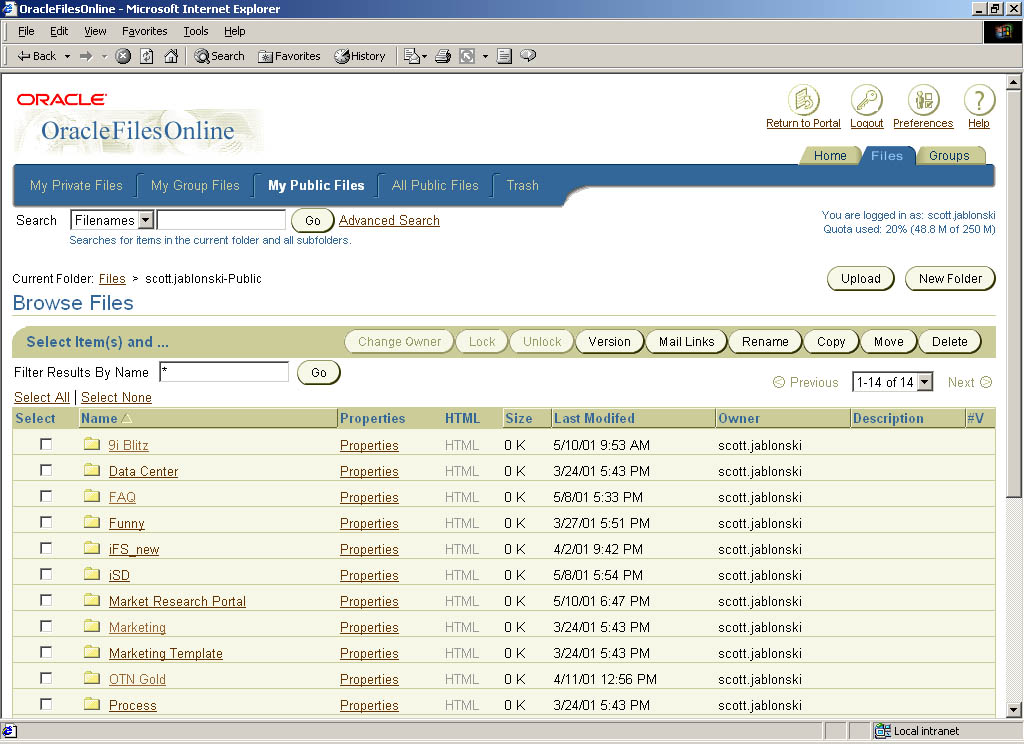Click the Return to Portal icon
The width and height of the screenshot is (1024, 744).
tap(803, 101)
